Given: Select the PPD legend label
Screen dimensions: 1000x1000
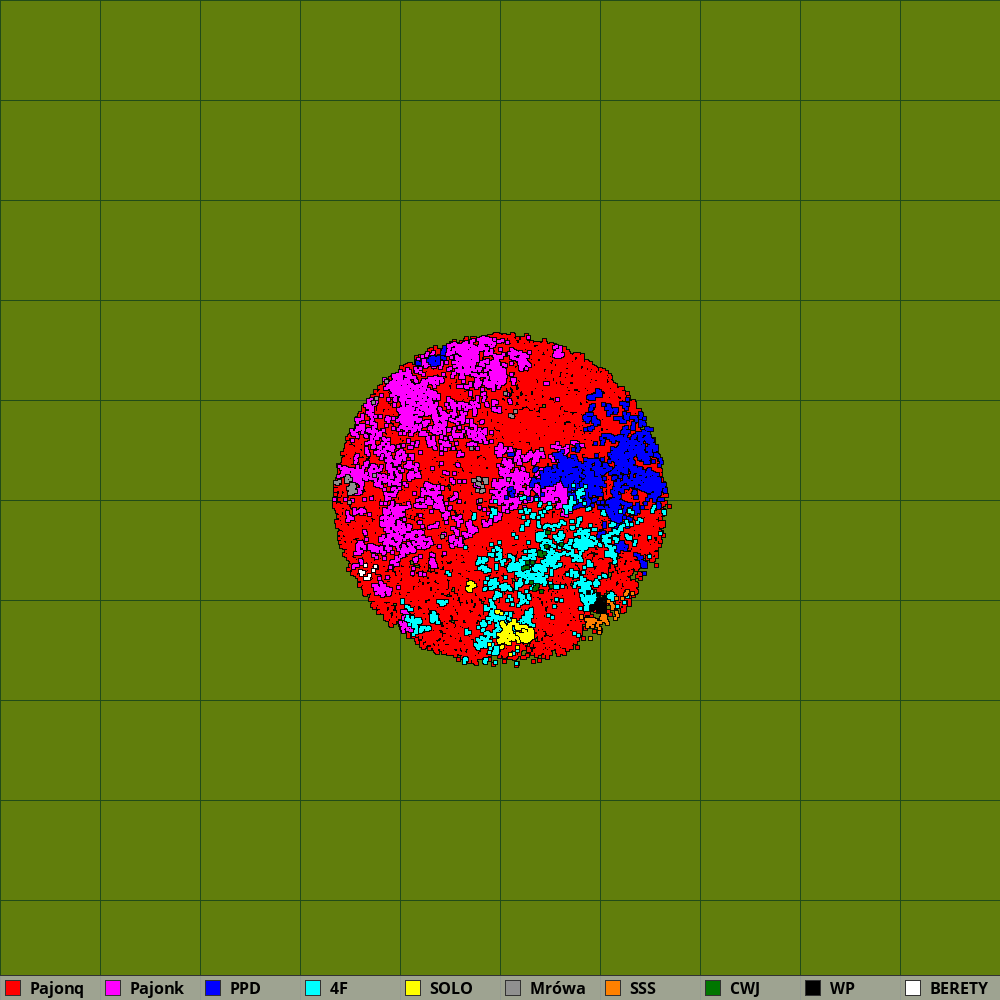Looking at the screenshot, I should point(245,989).
